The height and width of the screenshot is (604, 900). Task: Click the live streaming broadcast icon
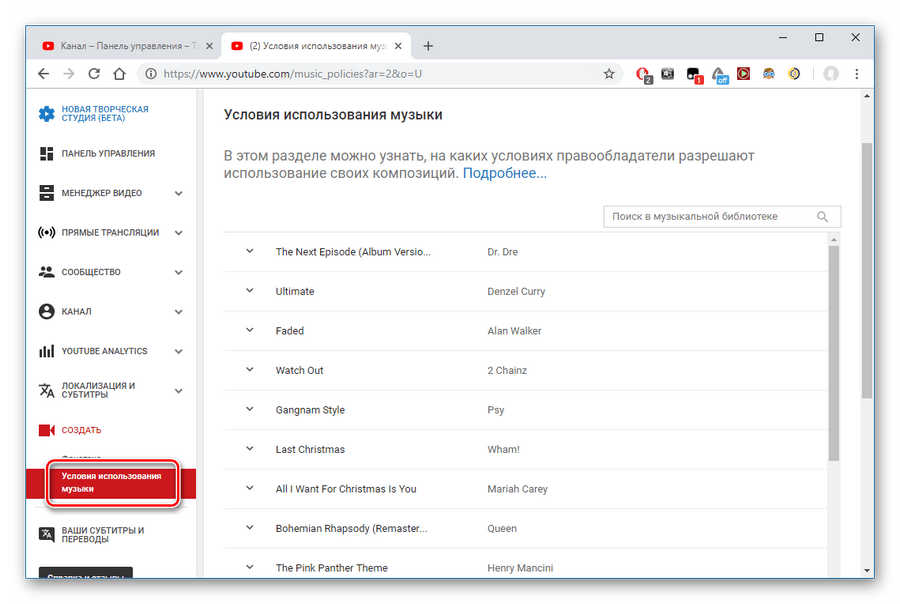(46, 233)
